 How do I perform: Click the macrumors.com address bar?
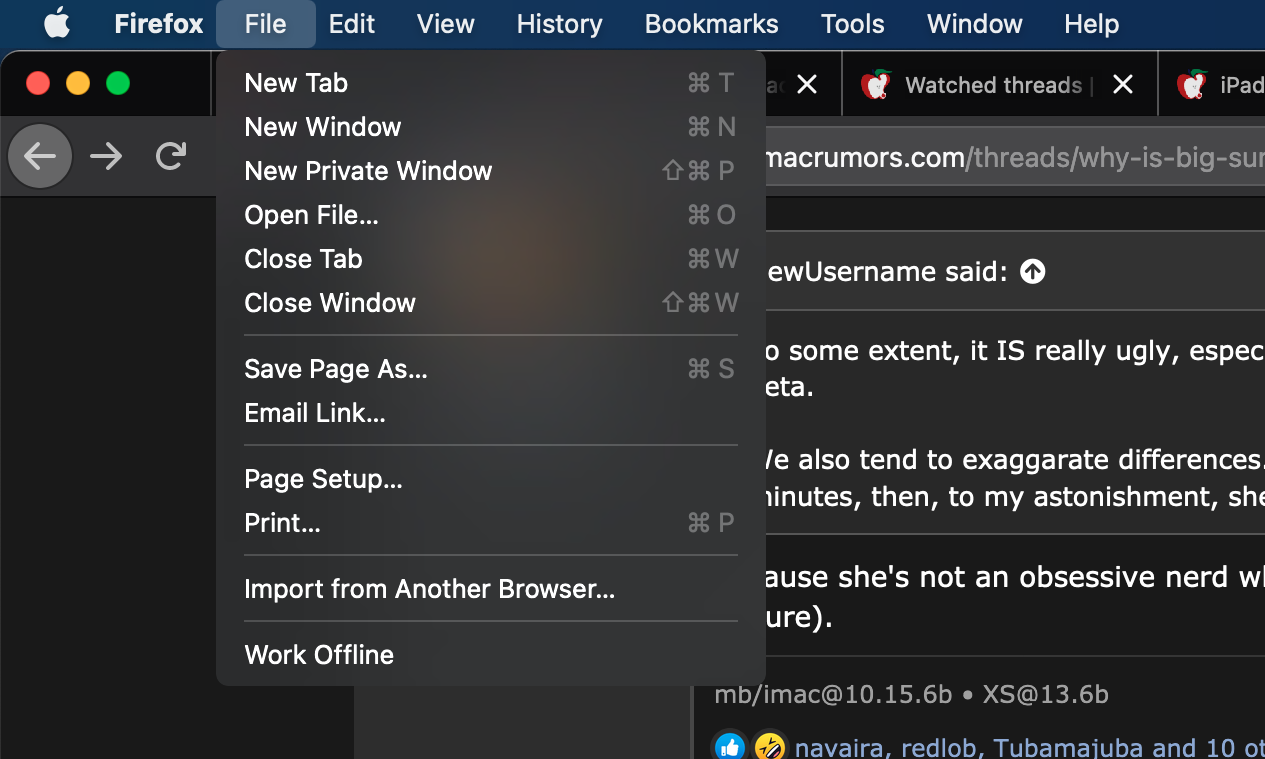1015,157
